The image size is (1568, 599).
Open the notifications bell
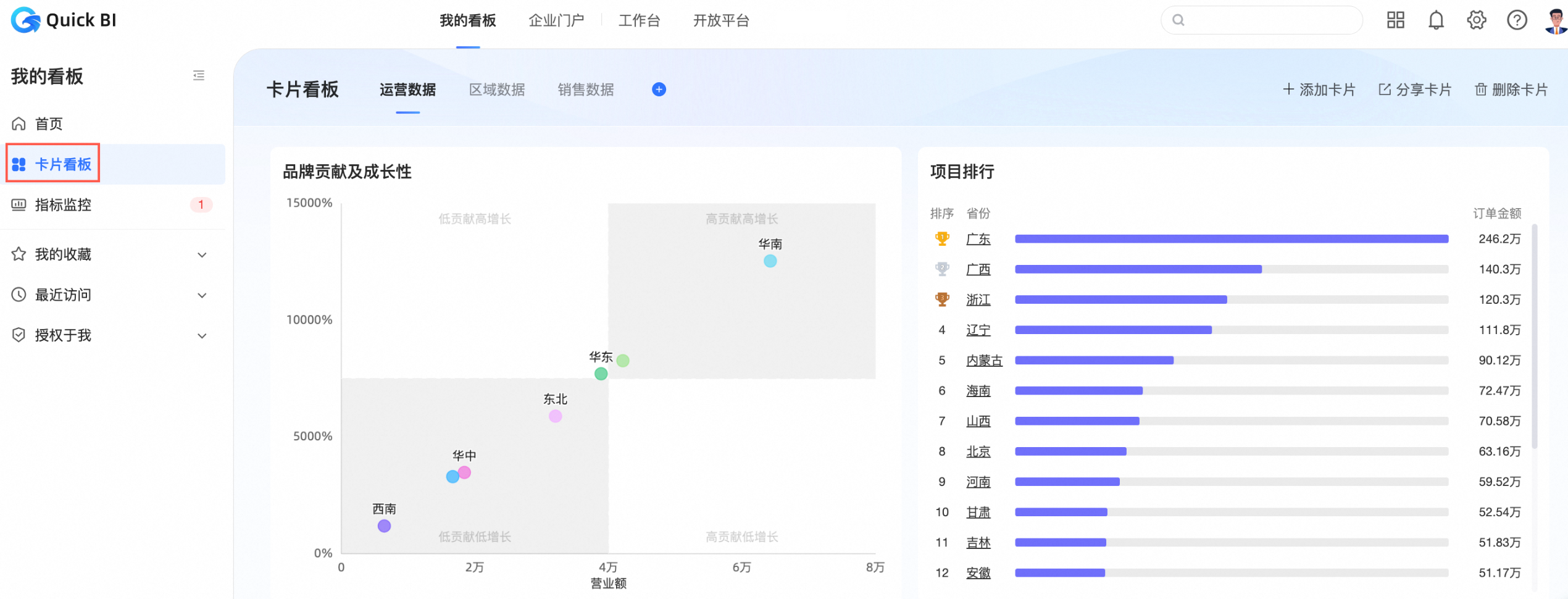pos(1436,20)
